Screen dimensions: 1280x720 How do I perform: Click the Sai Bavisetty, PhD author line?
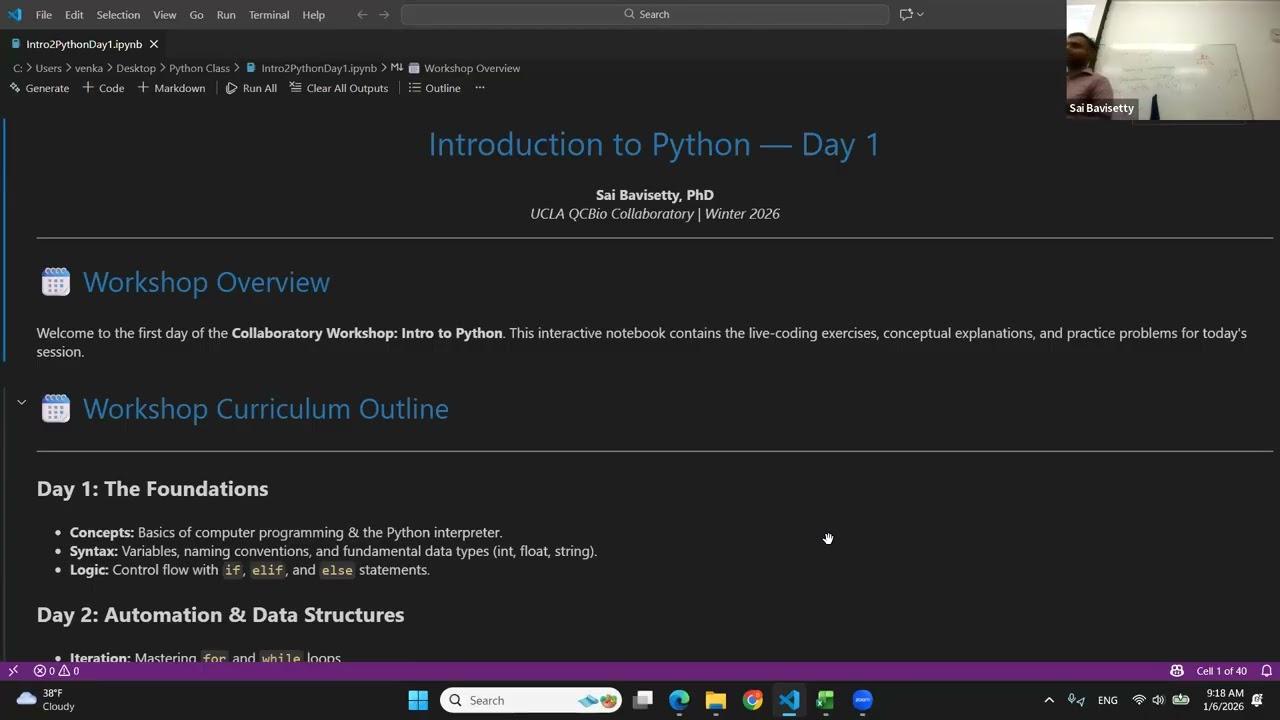pyautogui.click(x=655, y=195)
